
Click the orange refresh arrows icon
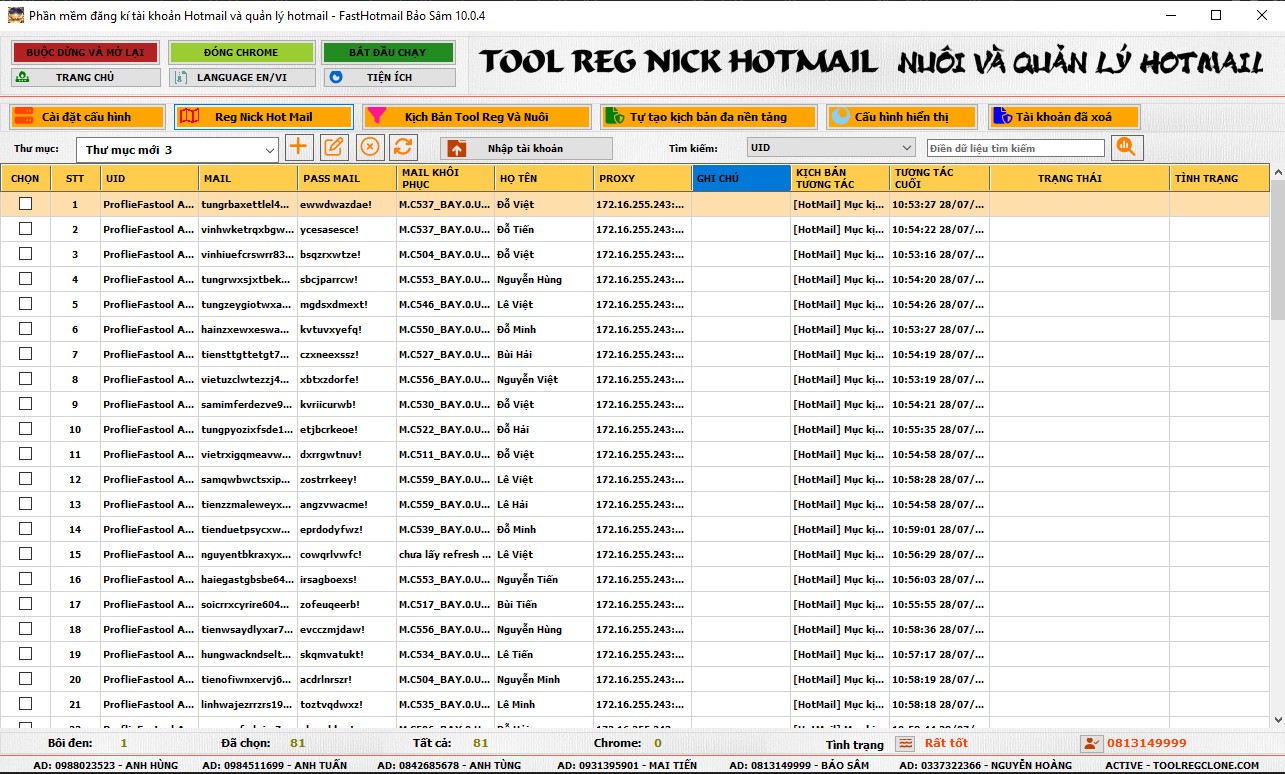(404, 147)
